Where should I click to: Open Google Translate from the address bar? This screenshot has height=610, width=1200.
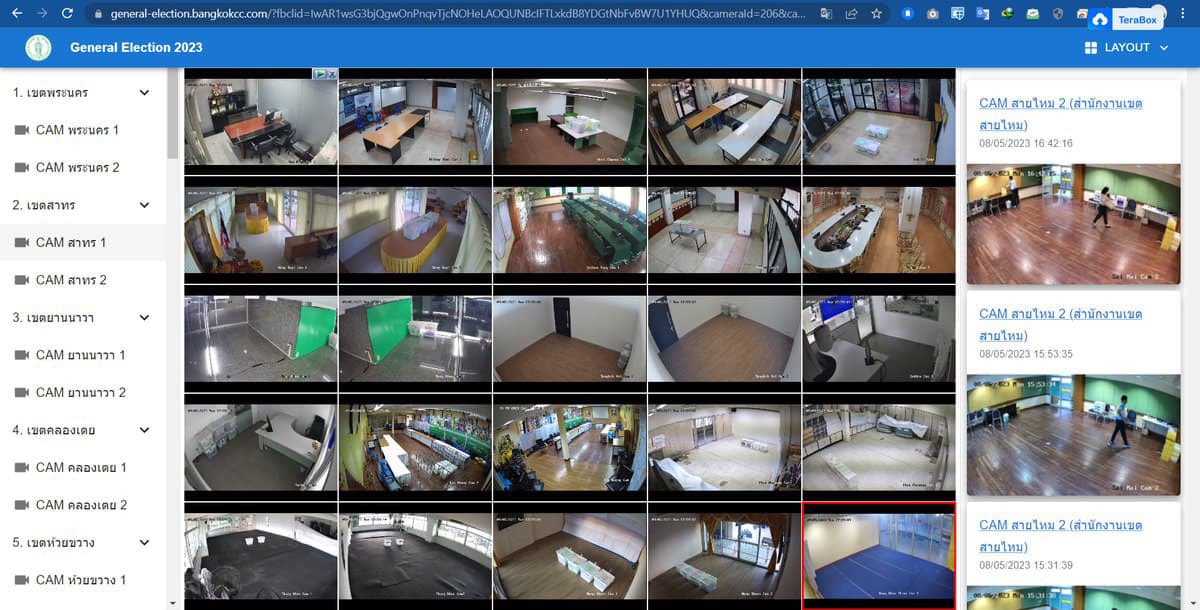[823, 15]
